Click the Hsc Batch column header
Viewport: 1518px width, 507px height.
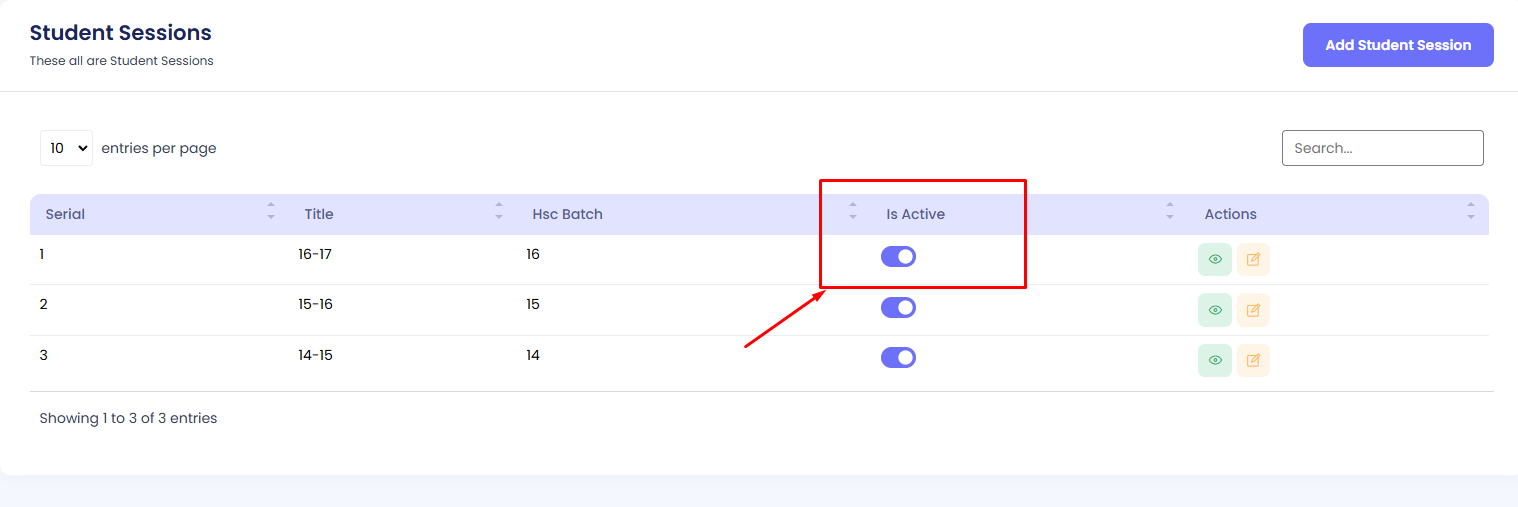[x=567, y=214]
